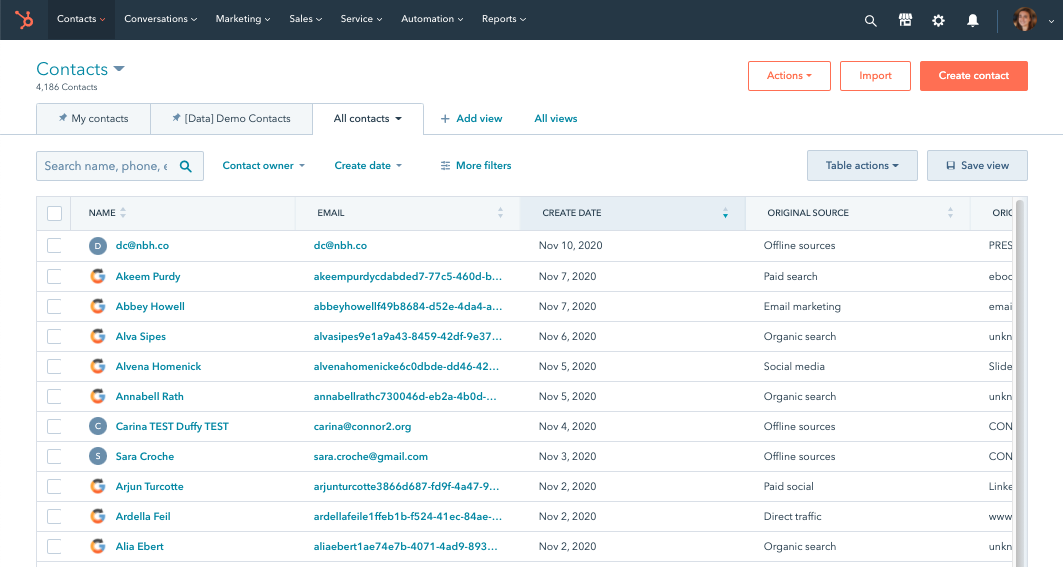Toggle the select-all checkbox in table header
The width and height of the screenshot is (1063, 567).
[x=54, y=213]
